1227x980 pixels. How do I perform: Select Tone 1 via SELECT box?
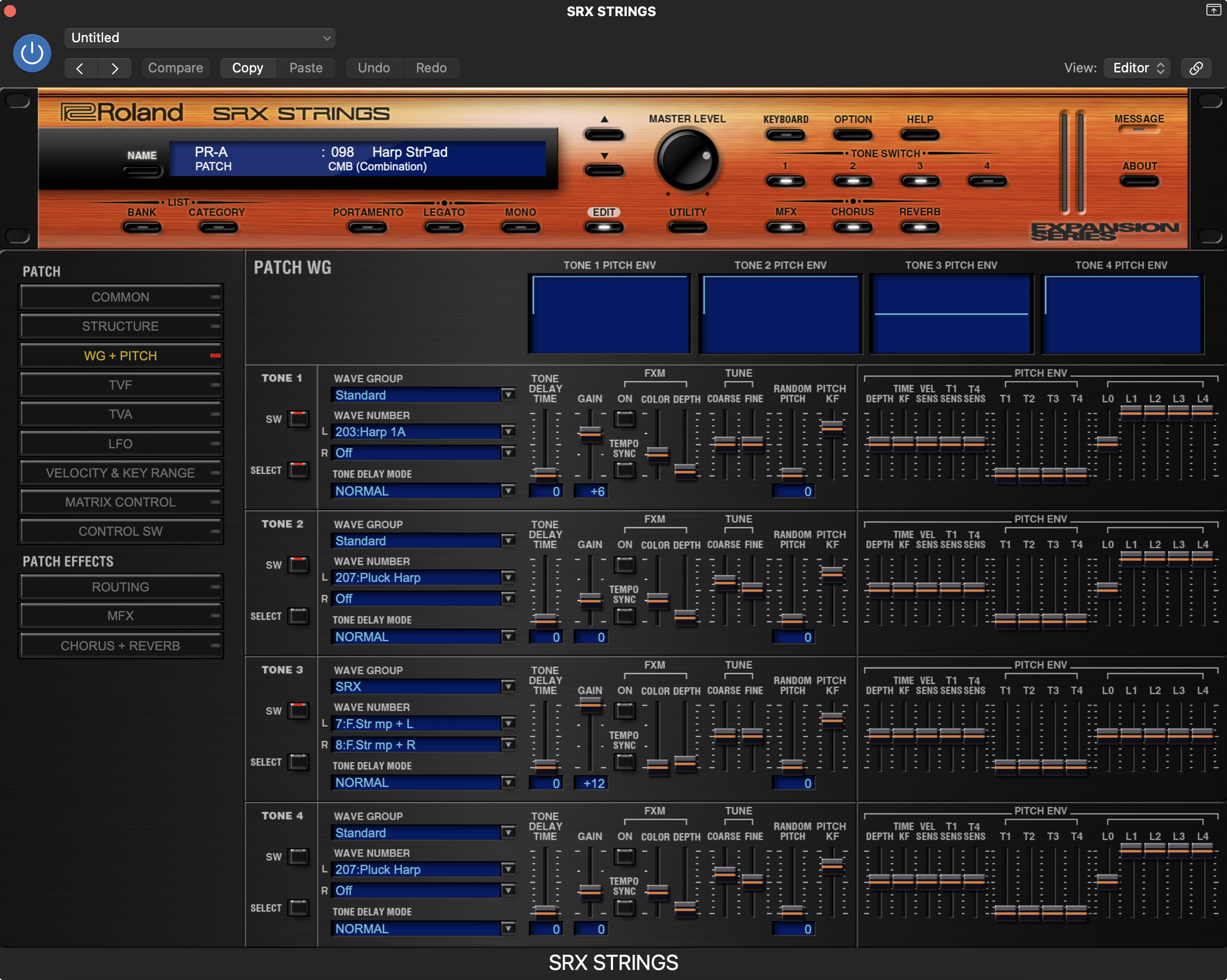pos(299,470)
